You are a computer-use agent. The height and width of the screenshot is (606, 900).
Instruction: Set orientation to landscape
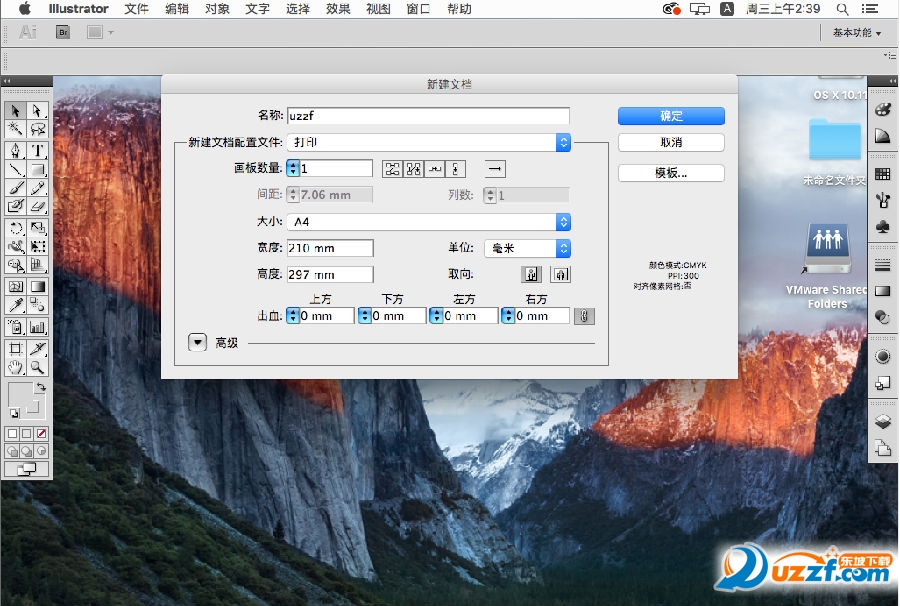click(561, 274)
